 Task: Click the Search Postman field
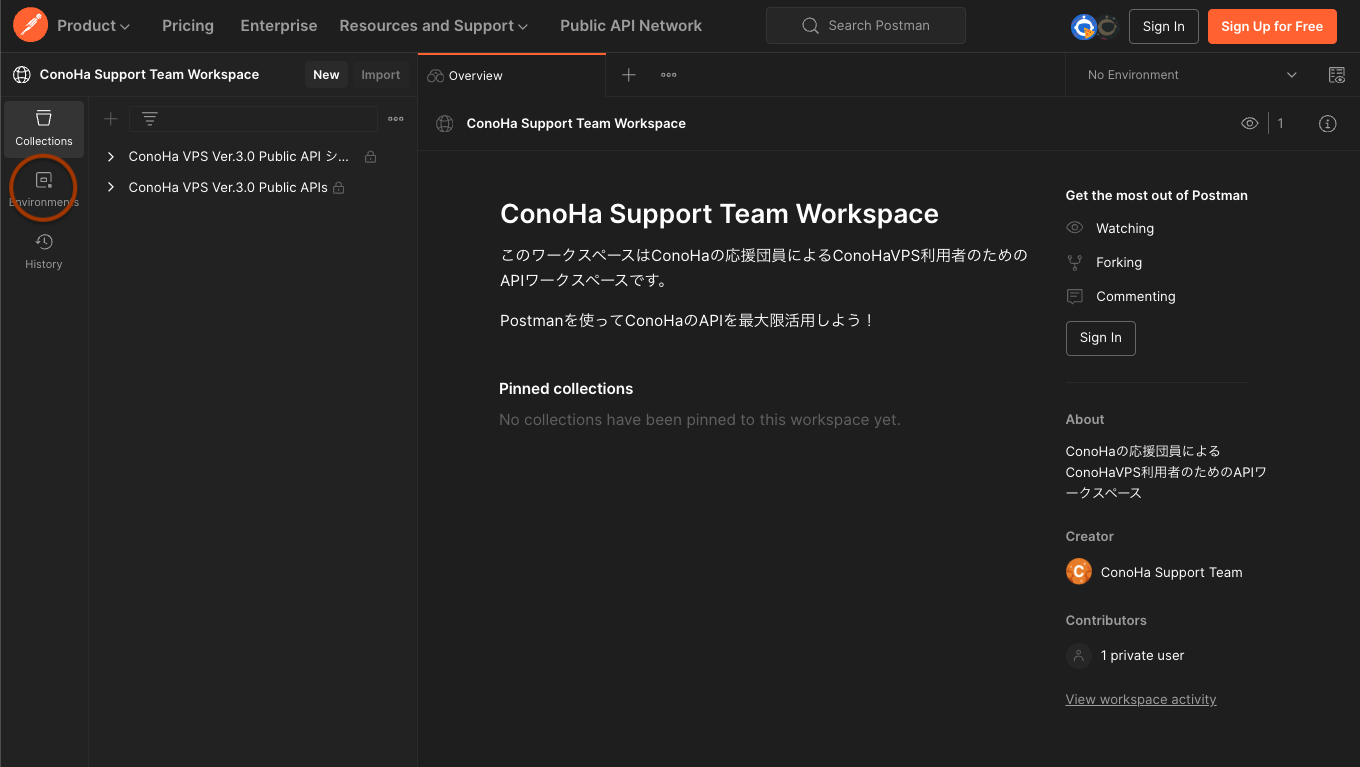pyautogui.click(x=866, y=26)
